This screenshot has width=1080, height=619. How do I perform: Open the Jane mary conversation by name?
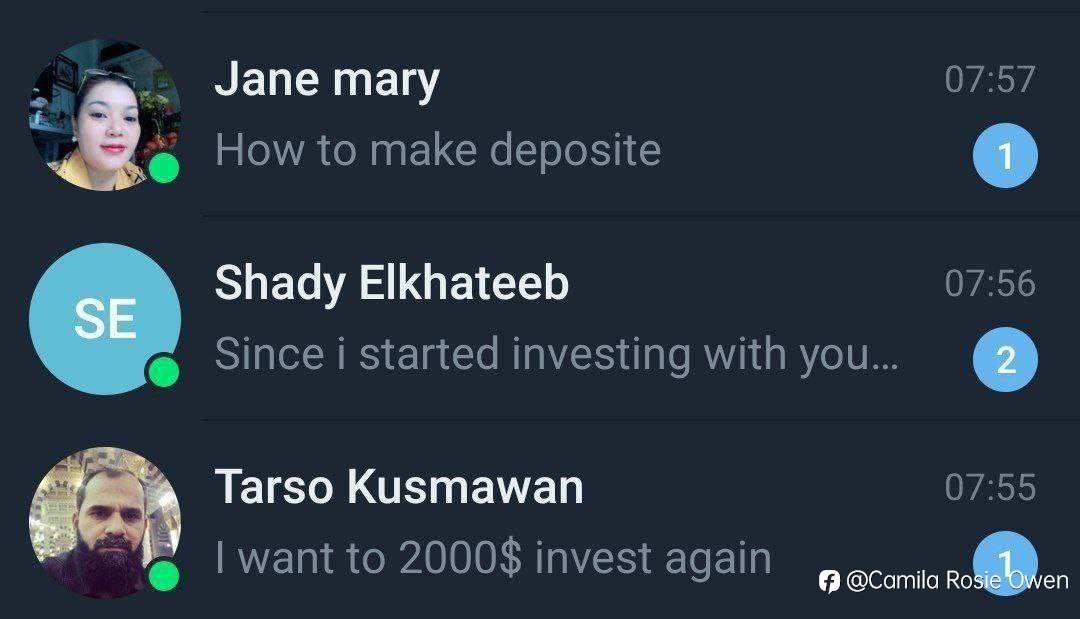point(327,80)
